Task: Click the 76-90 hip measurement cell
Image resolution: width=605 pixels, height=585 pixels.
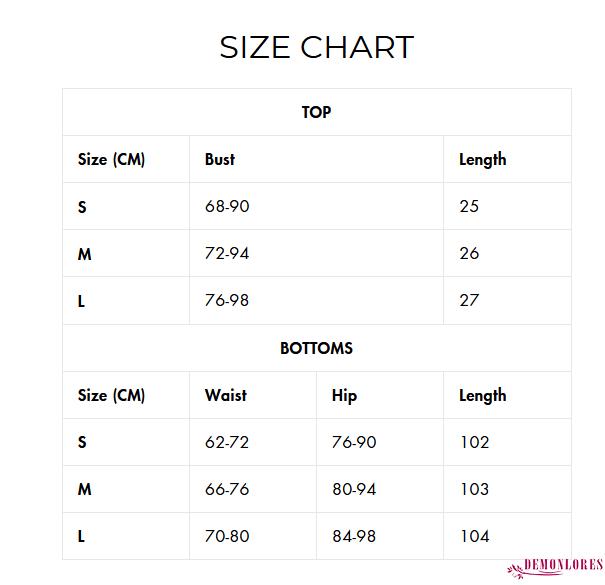Action: [354, 442]
